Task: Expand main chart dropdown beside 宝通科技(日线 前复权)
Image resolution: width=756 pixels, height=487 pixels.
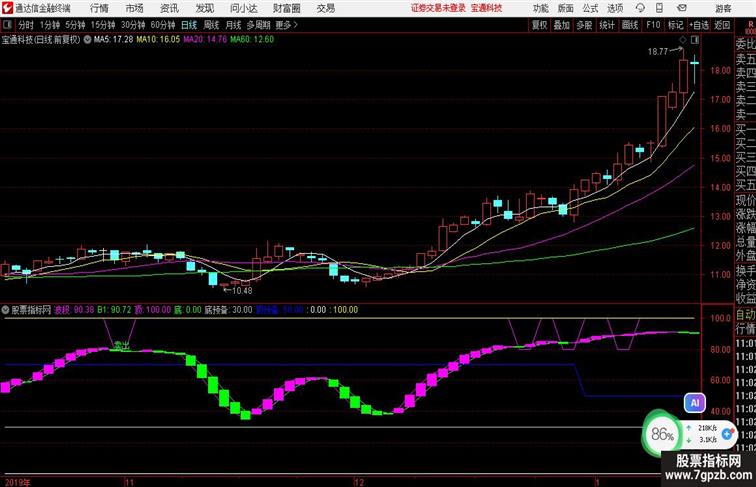Action: point(87,40)
